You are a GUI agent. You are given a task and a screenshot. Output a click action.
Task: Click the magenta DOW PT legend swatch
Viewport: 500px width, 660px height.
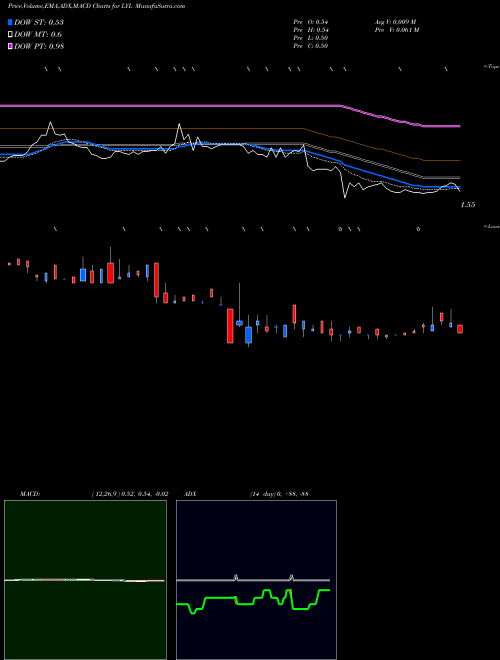10,46
